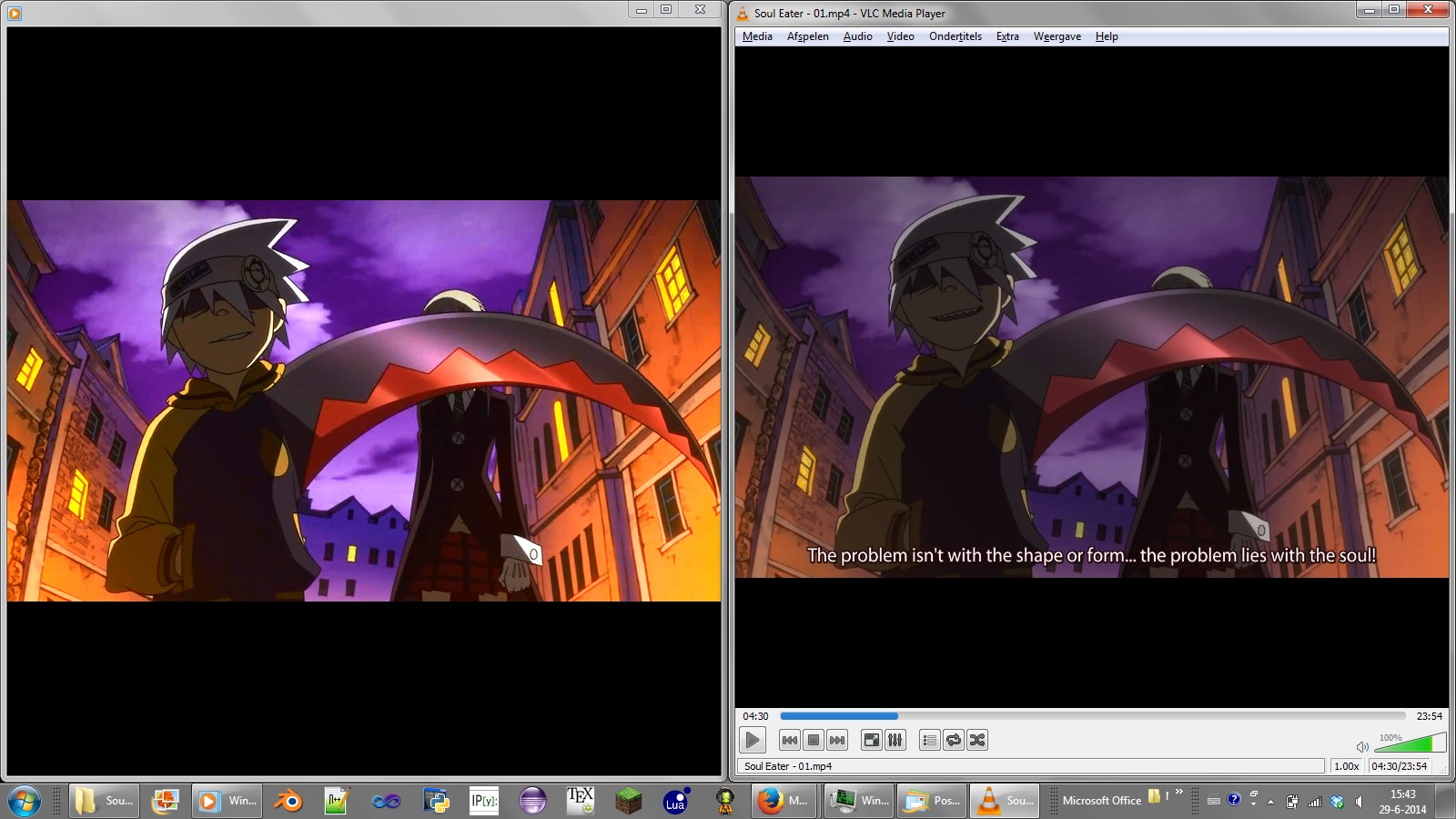Open the system volume tray icon
1456x819 pixels.
tap(1359, 802)
